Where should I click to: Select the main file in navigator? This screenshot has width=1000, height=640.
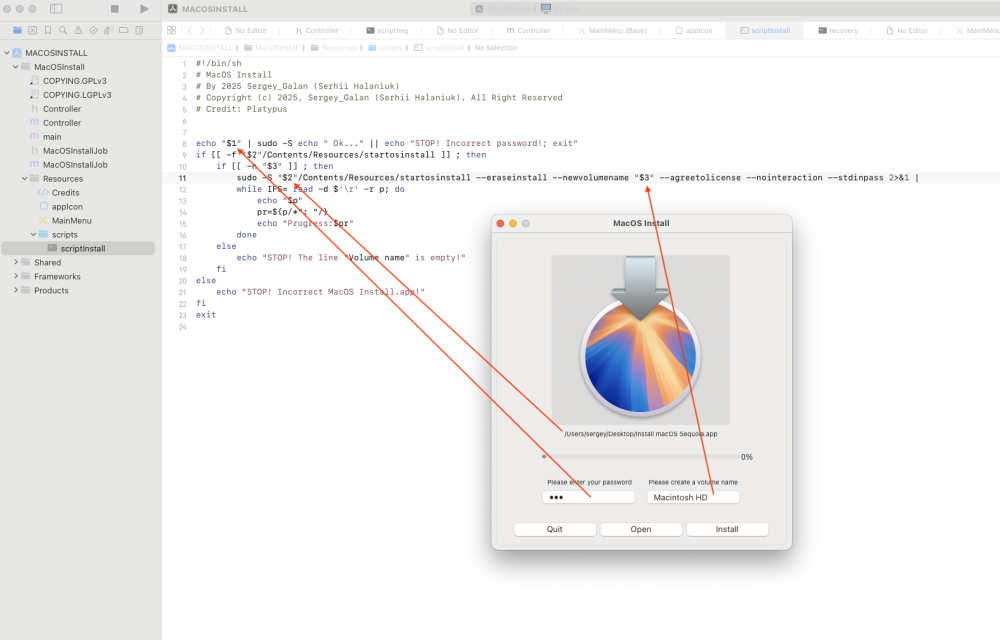pos(52,137)
